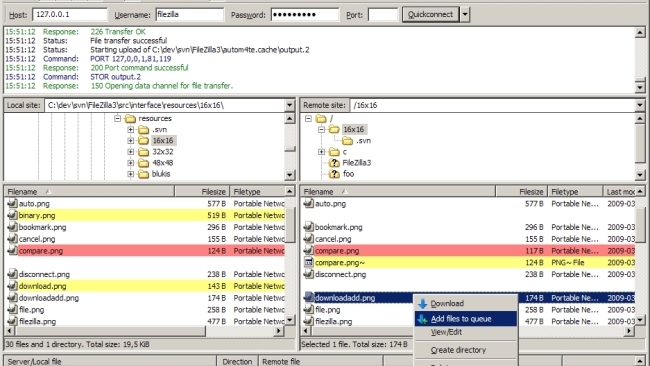Image resolution: width=650 pixels, height=366 pixels.
Task: Click the local downloadadd.png file icon
Action: tap(12, 298)
